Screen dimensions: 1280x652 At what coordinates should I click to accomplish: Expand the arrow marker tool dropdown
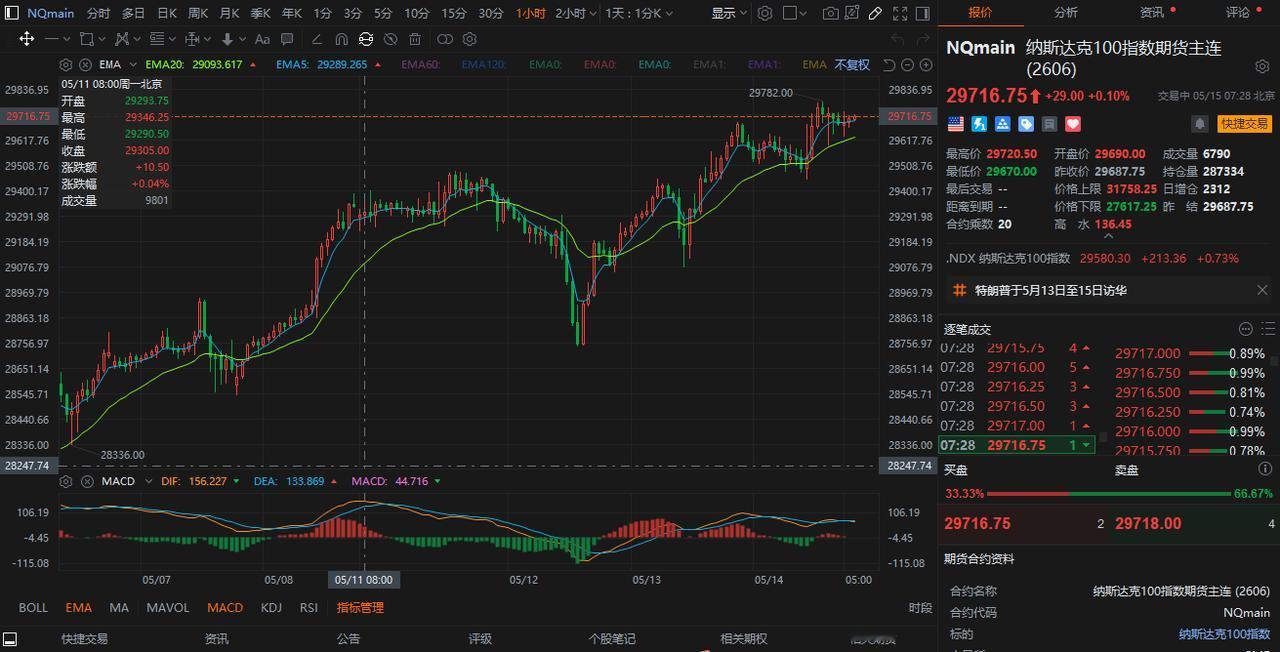[x=242, y=39]
